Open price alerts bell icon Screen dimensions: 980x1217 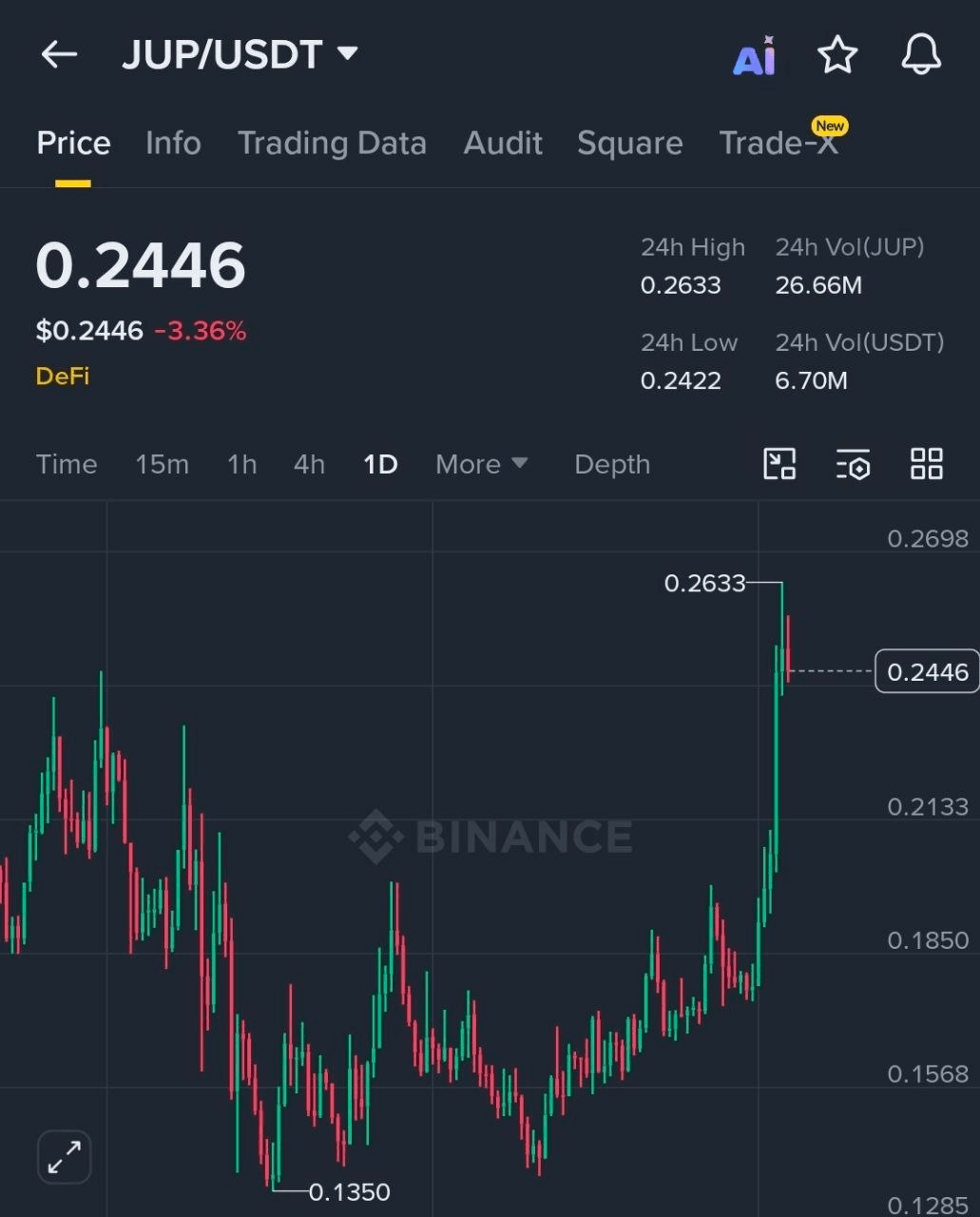(x=921, y=54)
